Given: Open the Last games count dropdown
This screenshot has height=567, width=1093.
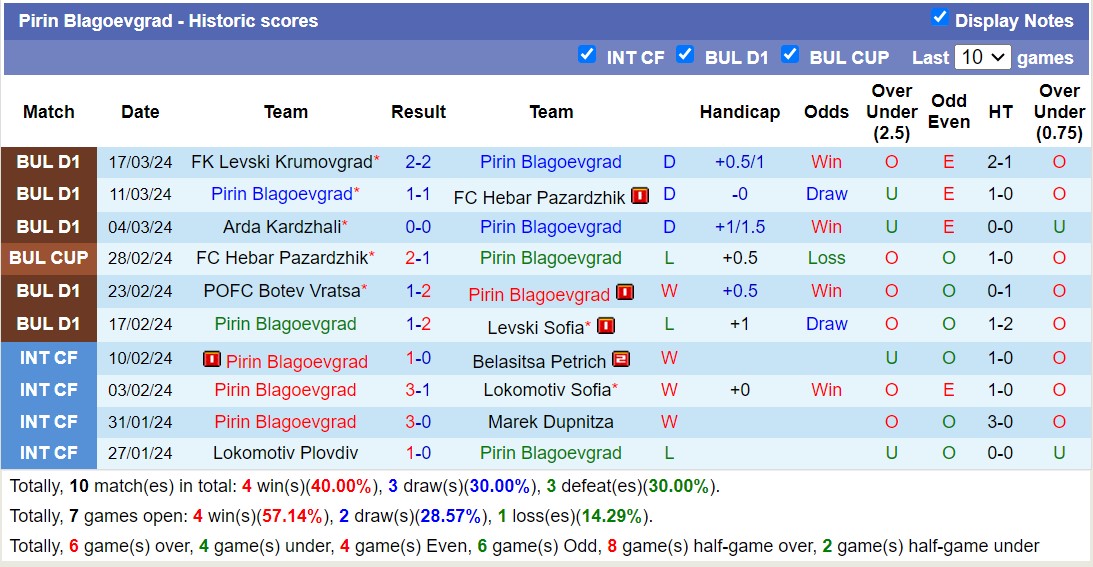Looking at the screenshot, I should click(x=982, y=57).
